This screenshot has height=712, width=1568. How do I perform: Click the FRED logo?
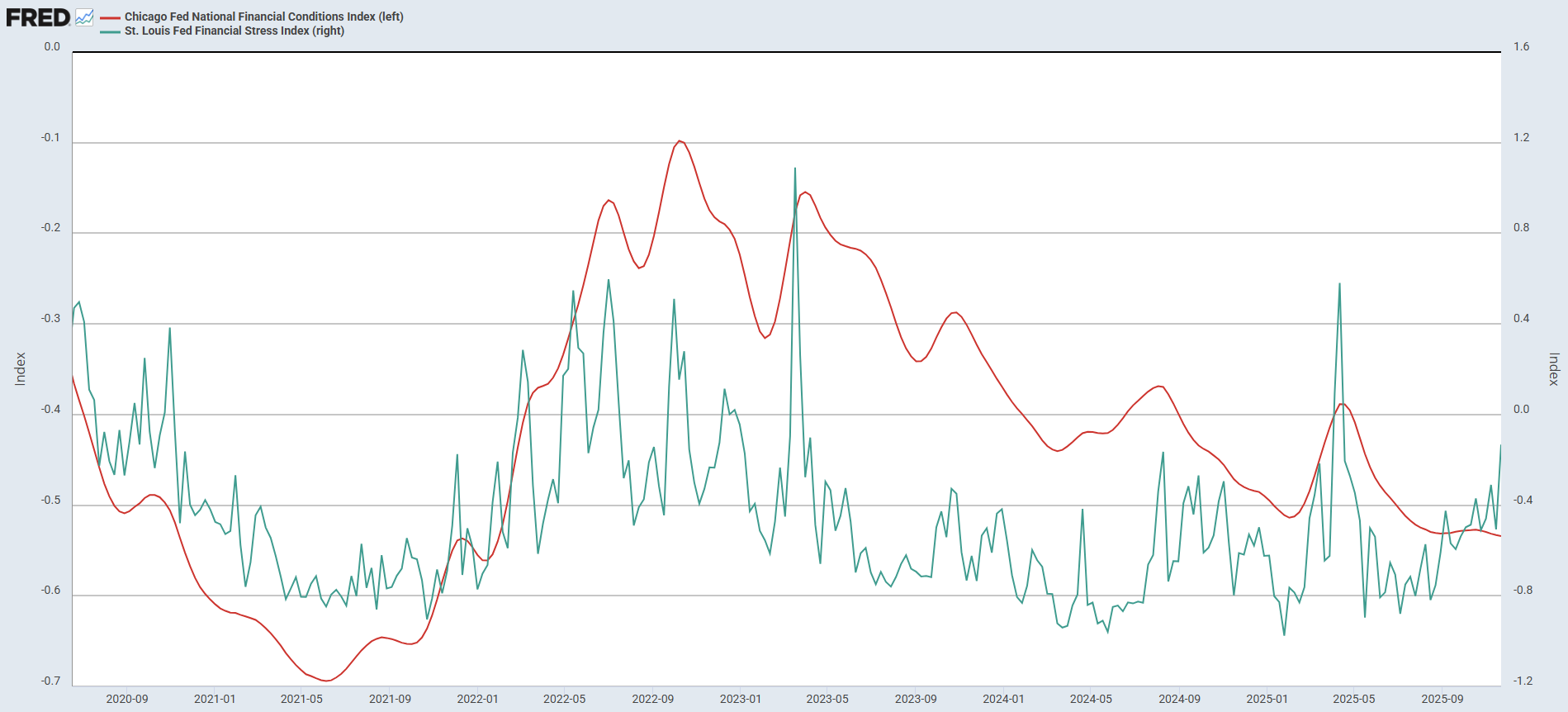point(38,17)
